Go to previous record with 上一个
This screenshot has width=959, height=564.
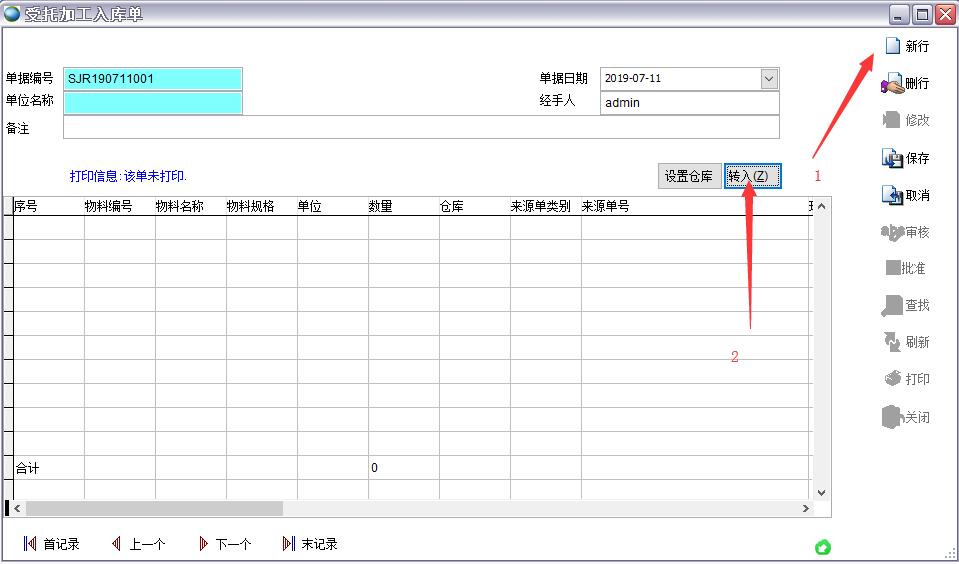pyautogui.click(x=138, y=544)
